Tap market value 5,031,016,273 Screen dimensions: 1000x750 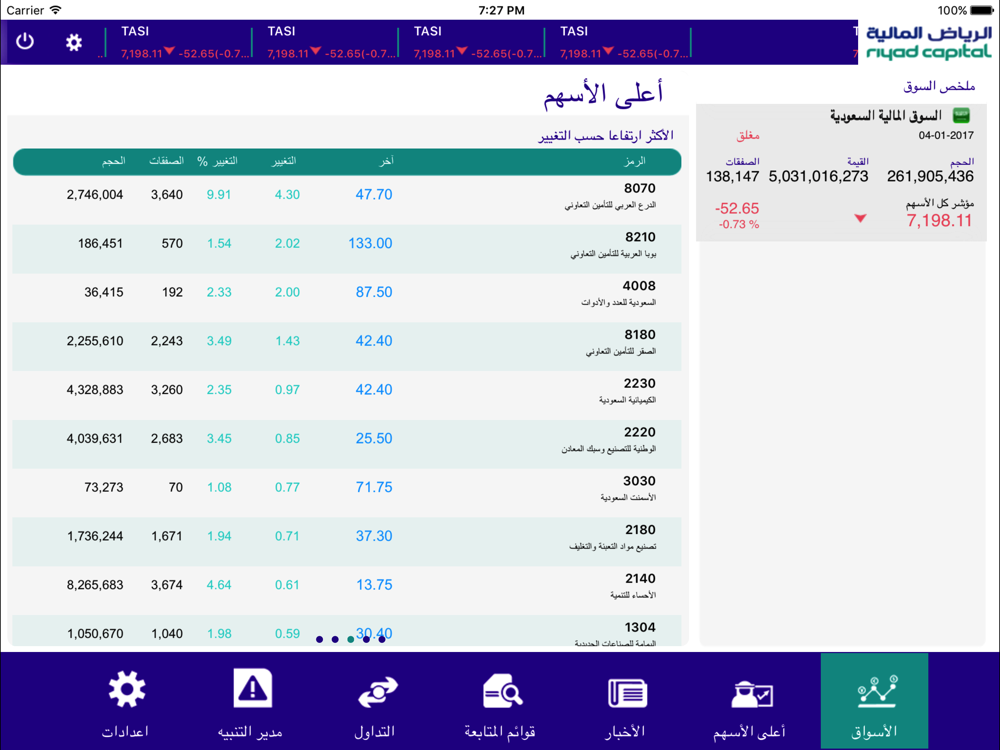coord(818,177)
